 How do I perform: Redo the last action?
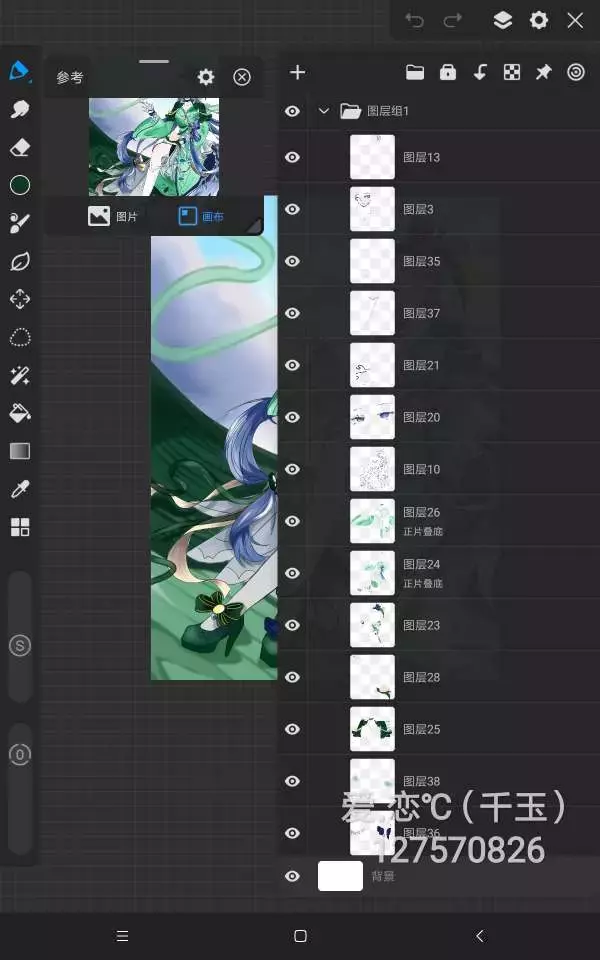[x=452, y=21]
